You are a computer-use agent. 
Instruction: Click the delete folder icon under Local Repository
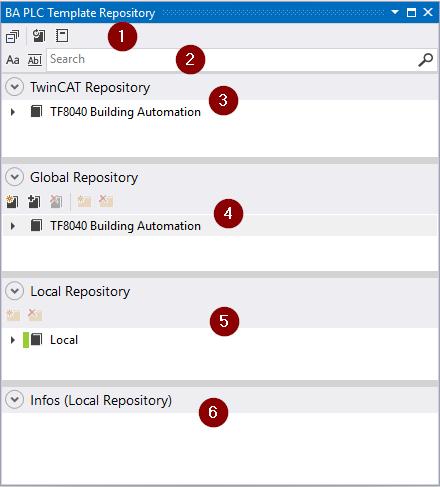35,315
